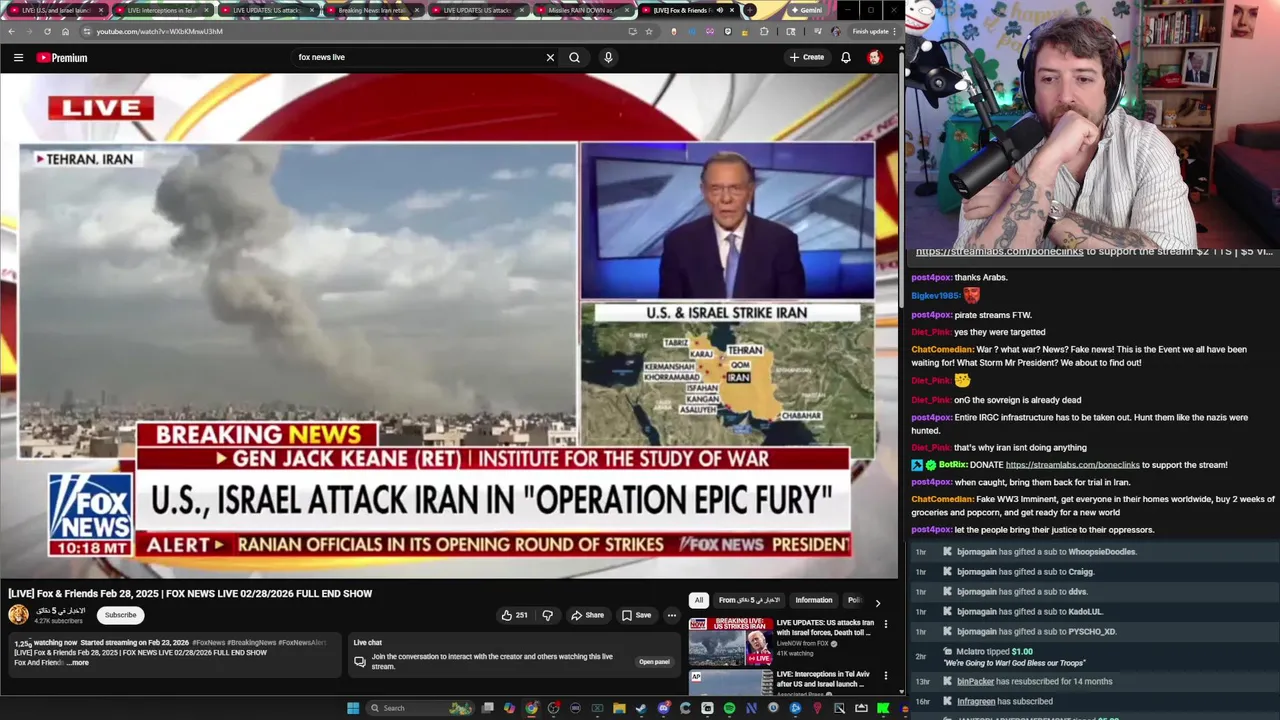Open the YouTube account avatar menu
This screenshot has height=720, width=1280.
tap(875, 58)
